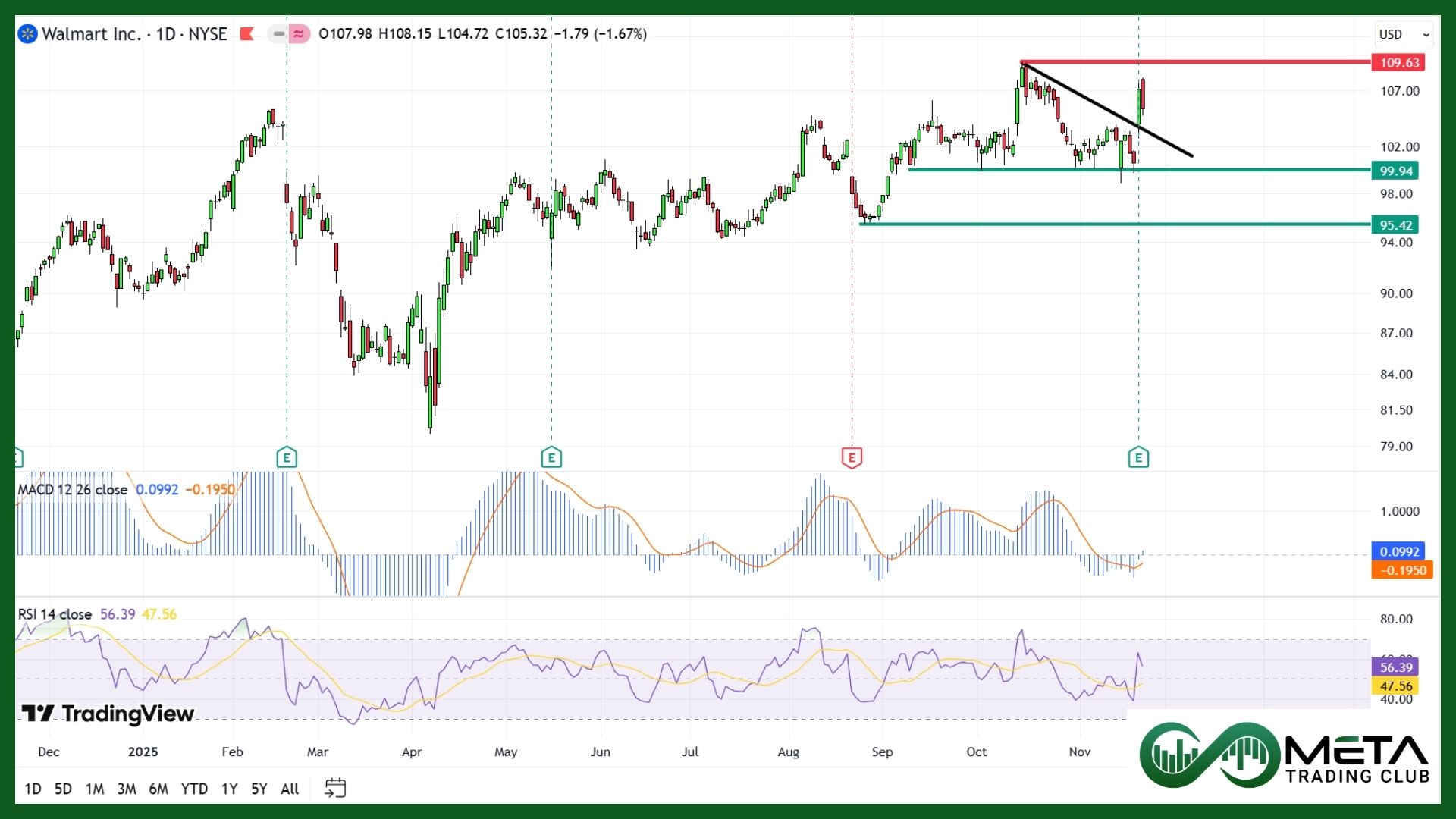Switch to the 5Y time range
1456x819 pixels.
pyautogui.click(x=259, y=789)
